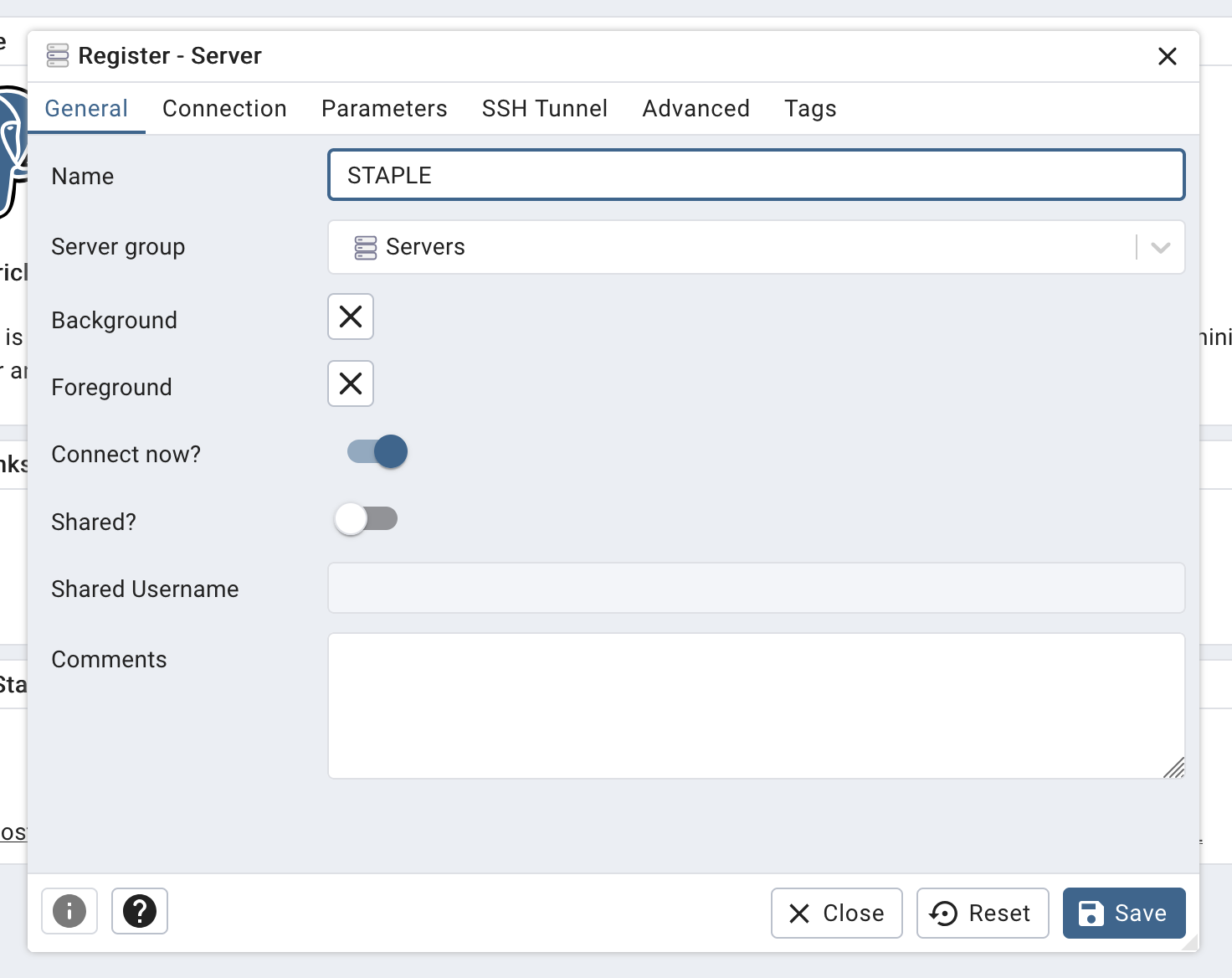Open the Servers group combo box
This screenshot has width=1232, height=978.
pyautogui.click(x=728, y=248)
